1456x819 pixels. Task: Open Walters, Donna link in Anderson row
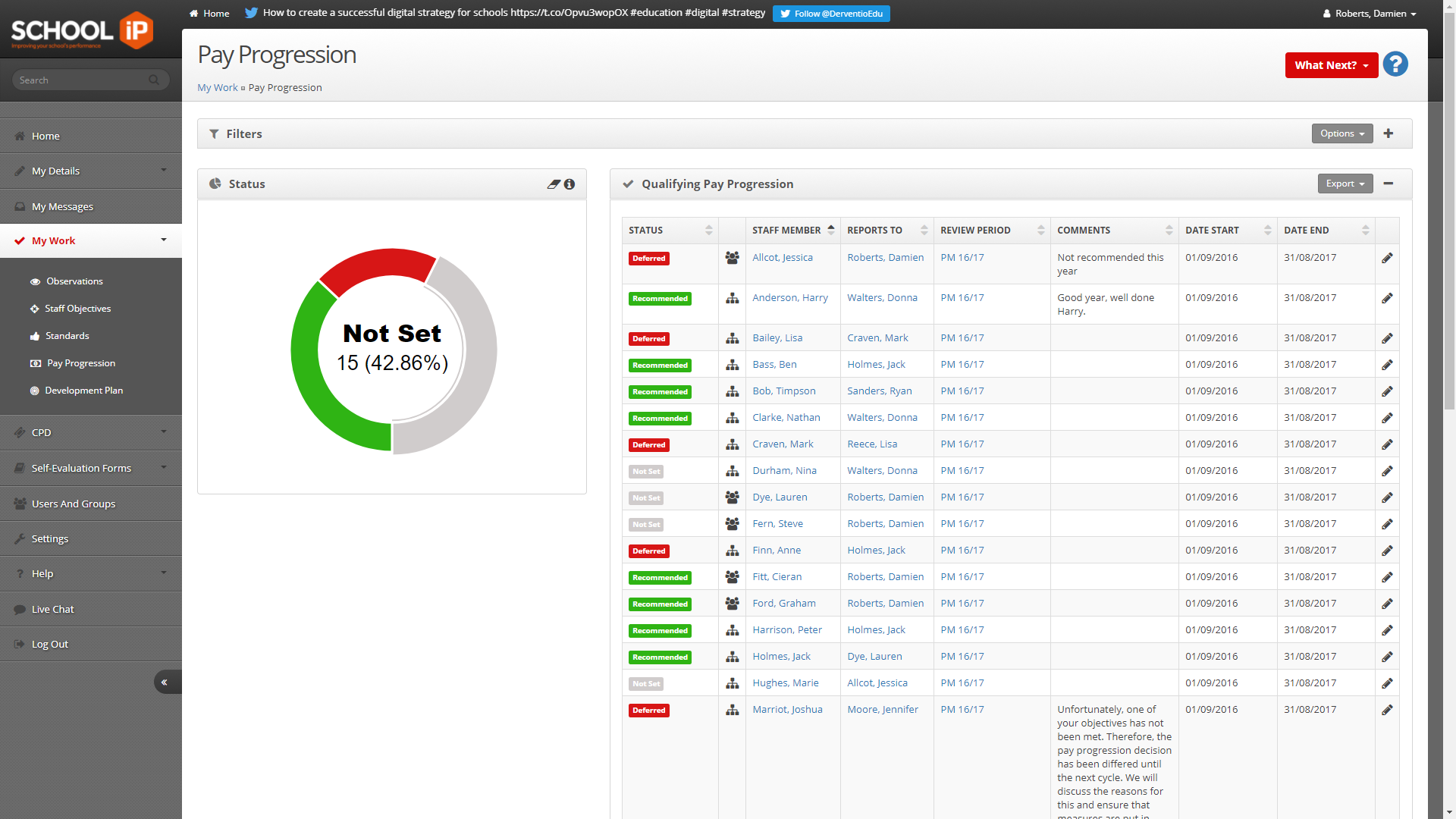click(x=882, y=298)
